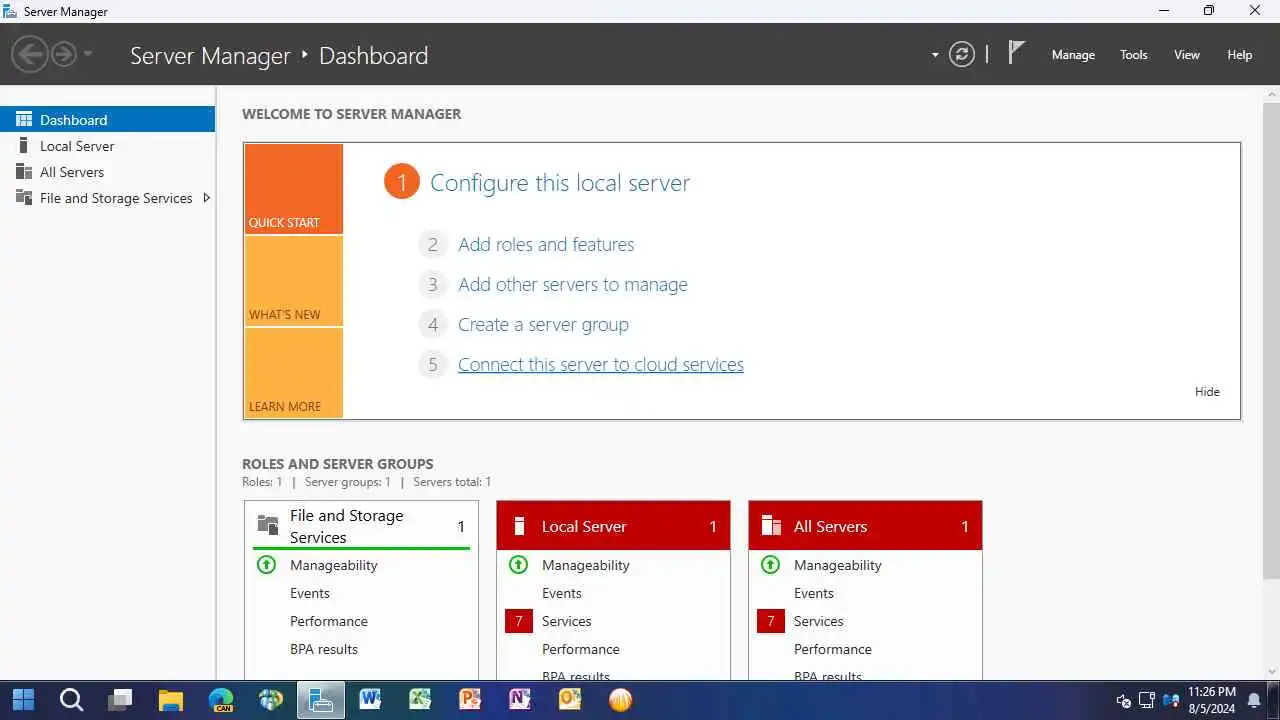Screen dimensions: 1280x720
Task: Select the WHAT'S NEW tile
Action: point(294,281)
